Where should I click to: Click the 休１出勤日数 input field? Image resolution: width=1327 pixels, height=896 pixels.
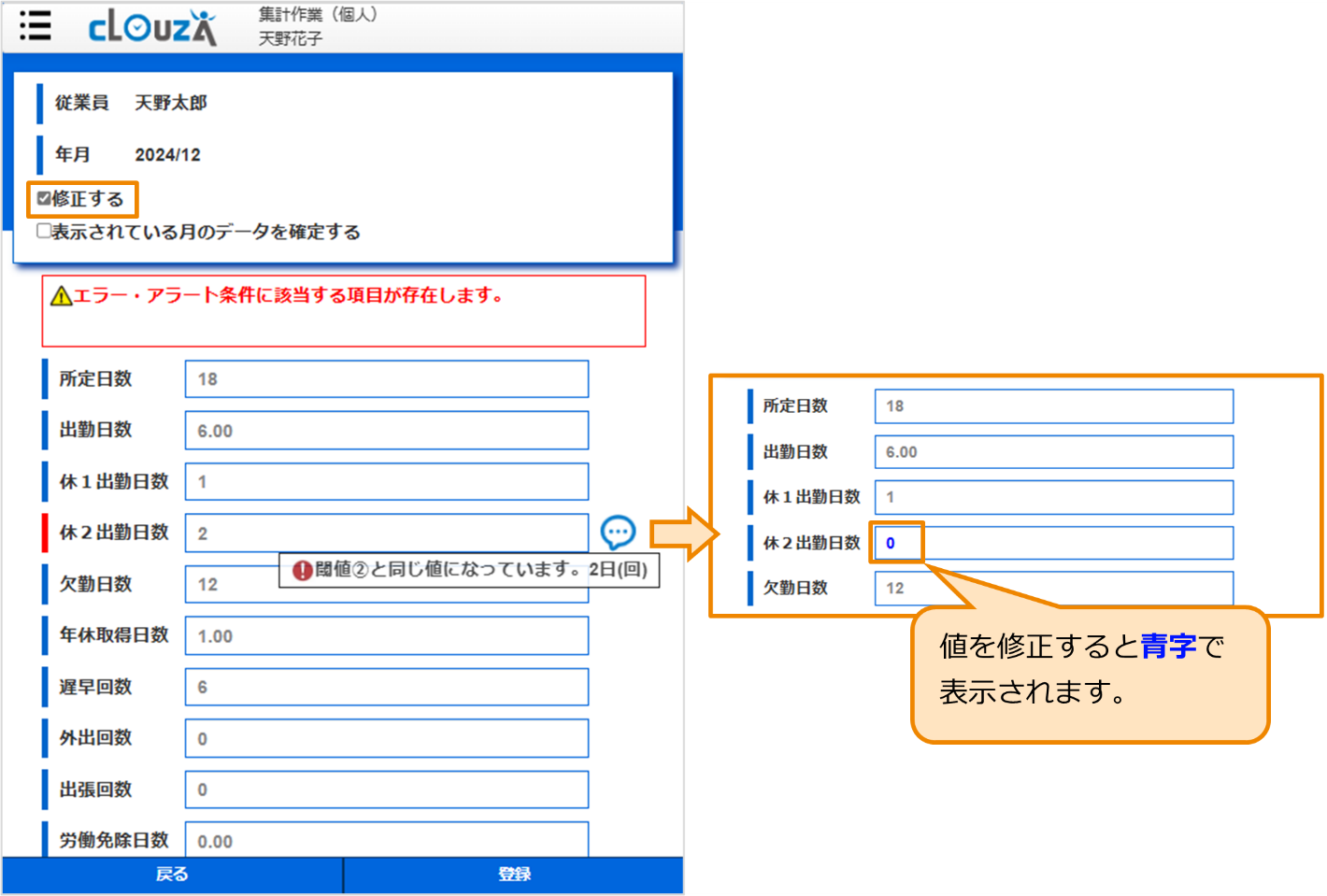386,481
